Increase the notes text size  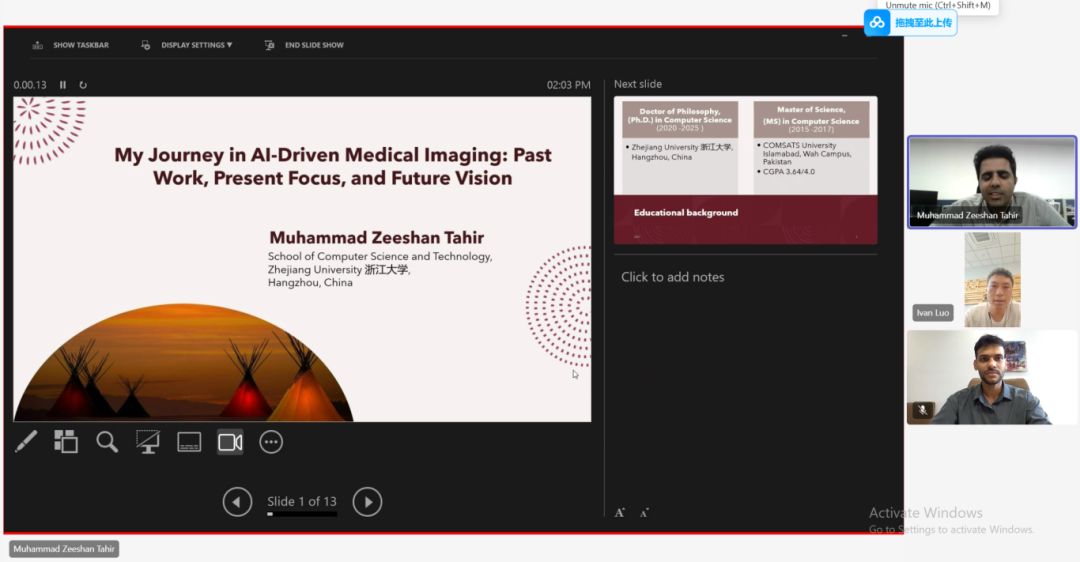[620, 512]
